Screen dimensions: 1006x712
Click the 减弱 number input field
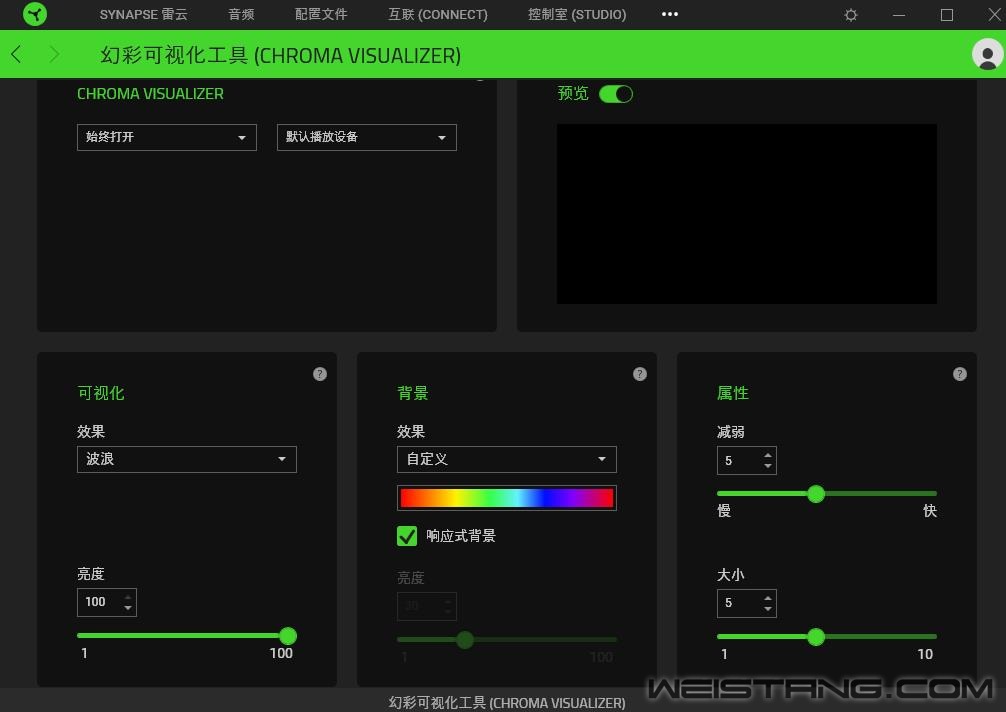pyautogui.click(x=746, y=461)
